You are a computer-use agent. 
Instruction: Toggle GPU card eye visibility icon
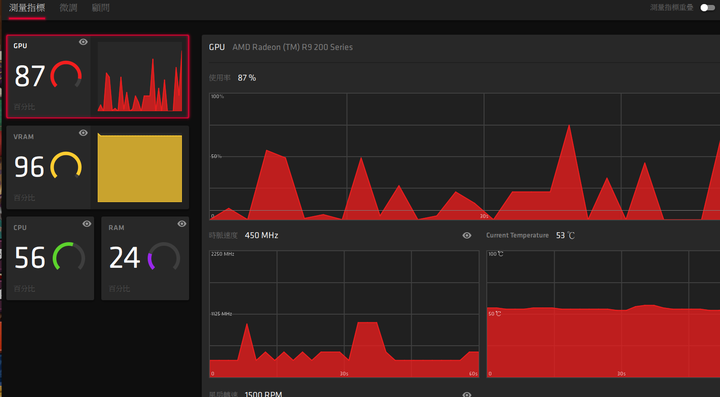(x=83, y=42)
